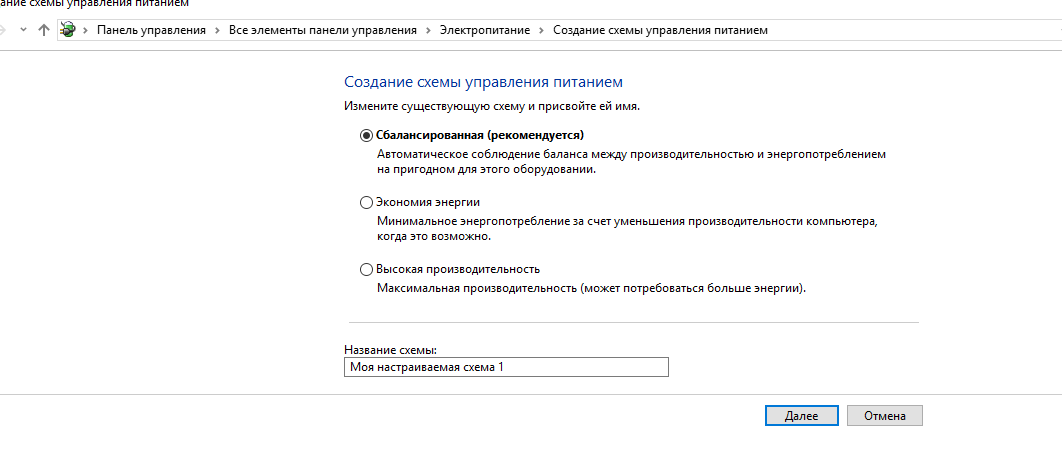Click the Далее button
This screenshot has height=464, width=1062.
tap(801, 416)
